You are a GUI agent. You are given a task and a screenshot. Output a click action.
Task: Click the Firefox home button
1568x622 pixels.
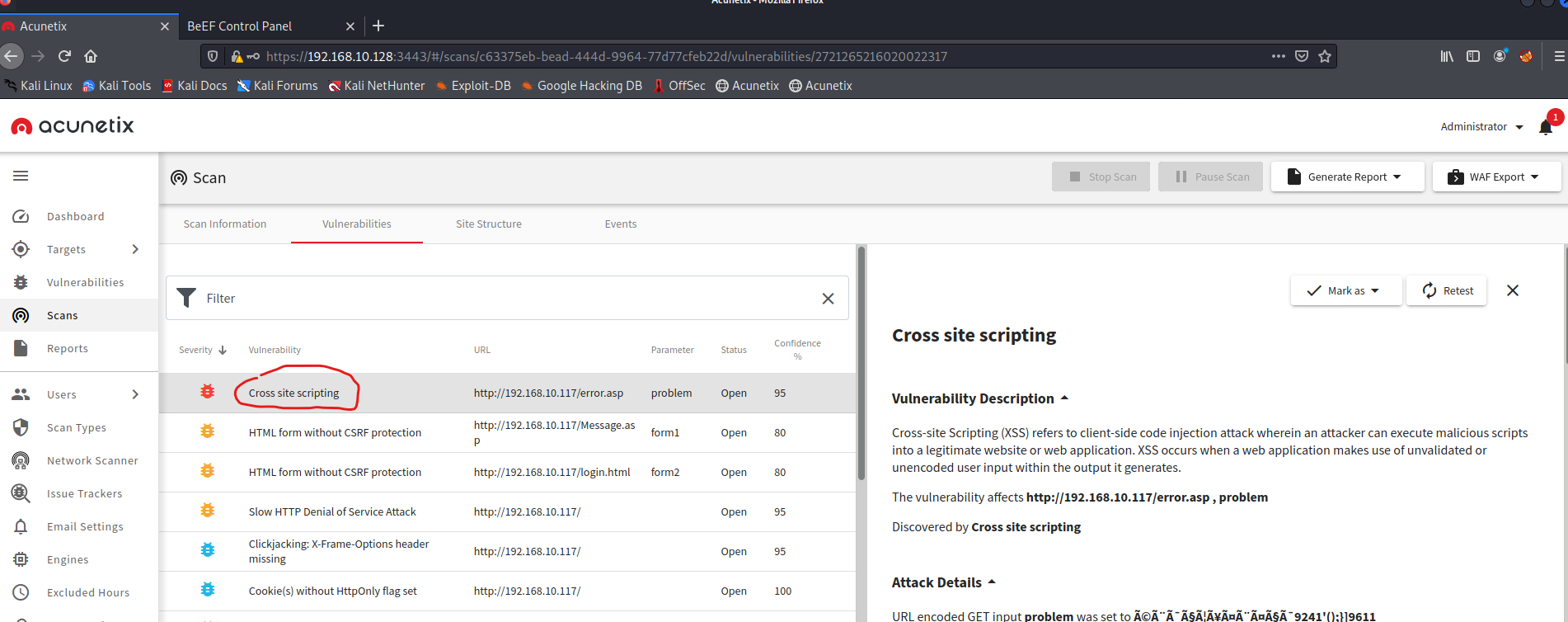click(91, 56)
